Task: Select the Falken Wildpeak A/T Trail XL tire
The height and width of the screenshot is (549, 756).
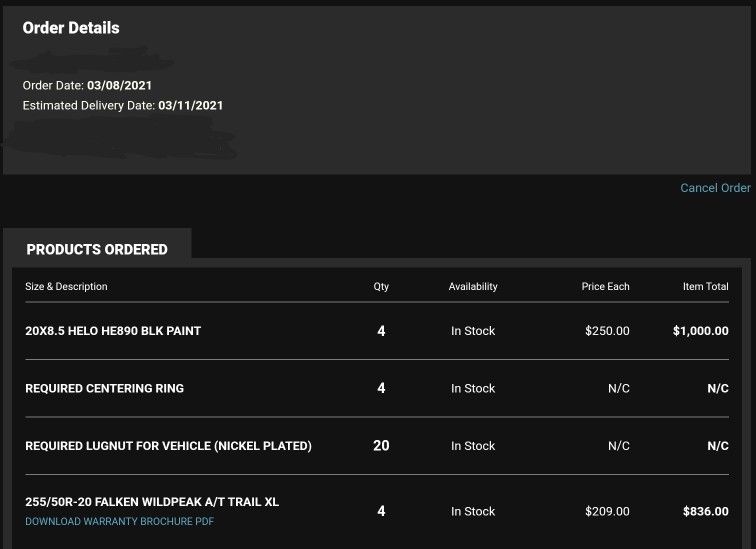Action: point(152,502)
